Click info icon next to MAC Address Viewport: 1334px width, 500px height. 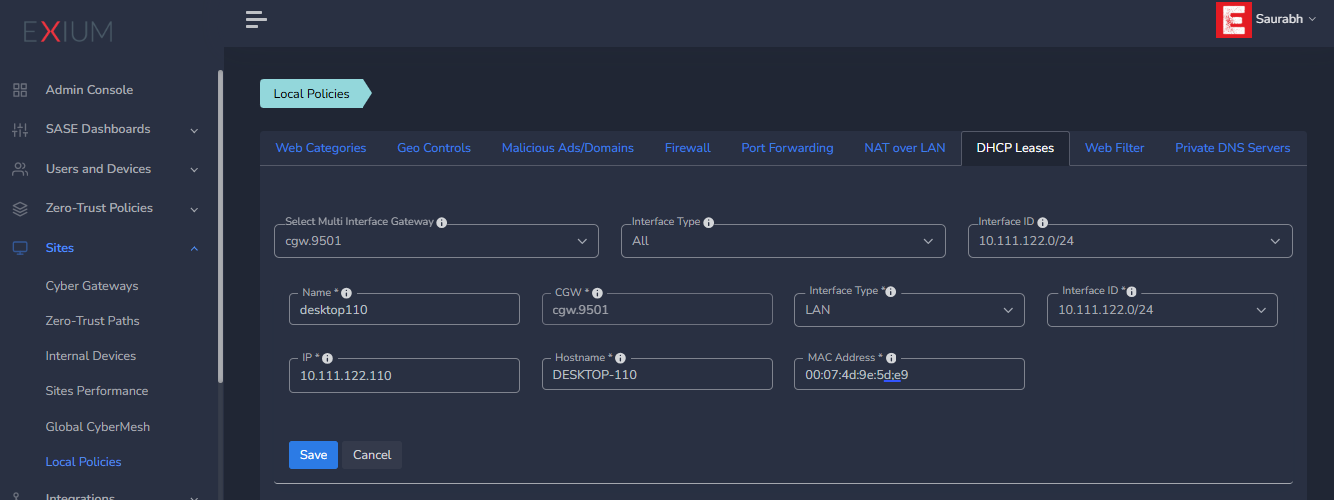[x=891, y=358]
